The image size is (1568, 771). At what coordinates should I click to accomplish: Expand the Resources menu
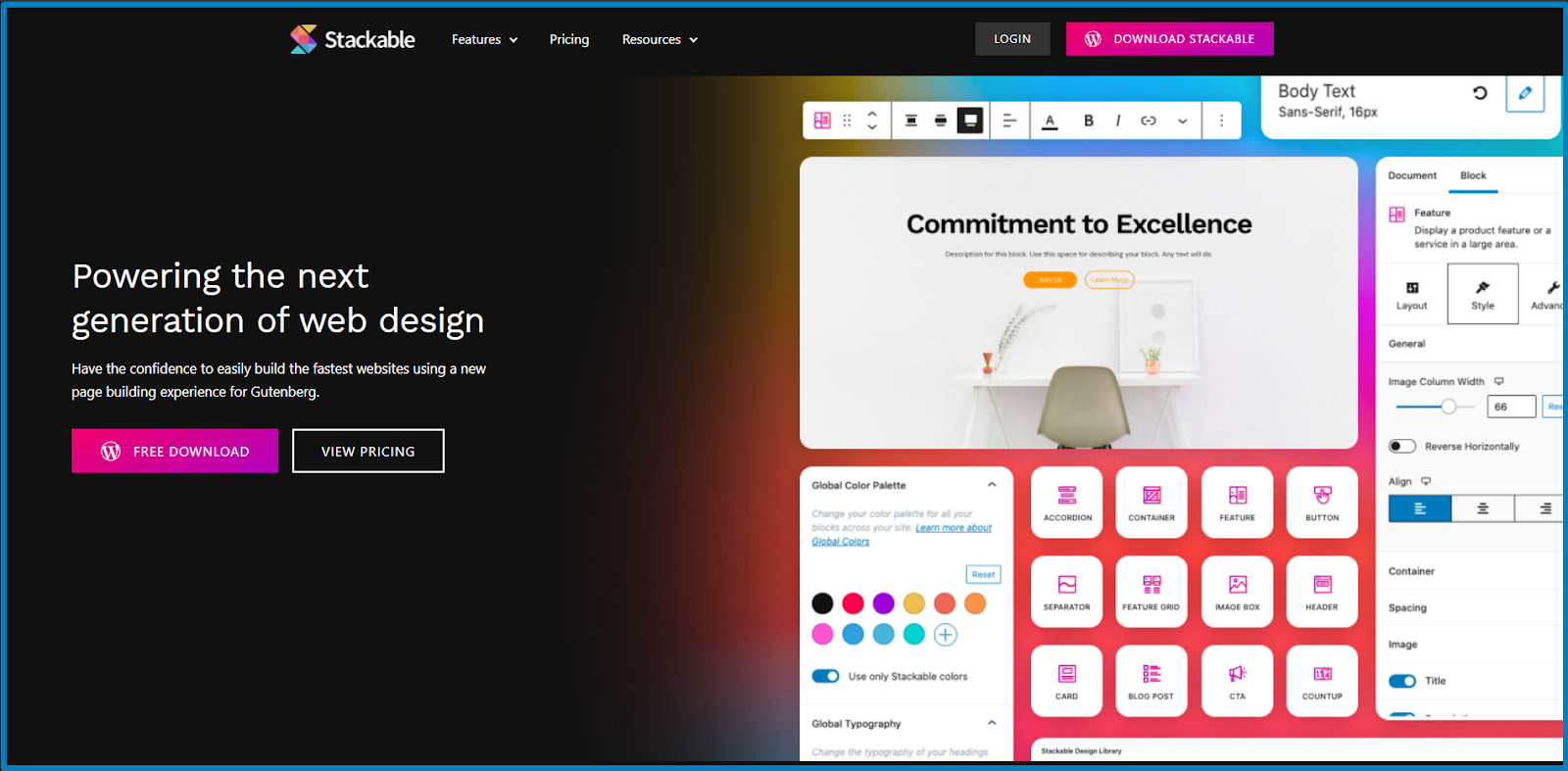tap(660, 39)
